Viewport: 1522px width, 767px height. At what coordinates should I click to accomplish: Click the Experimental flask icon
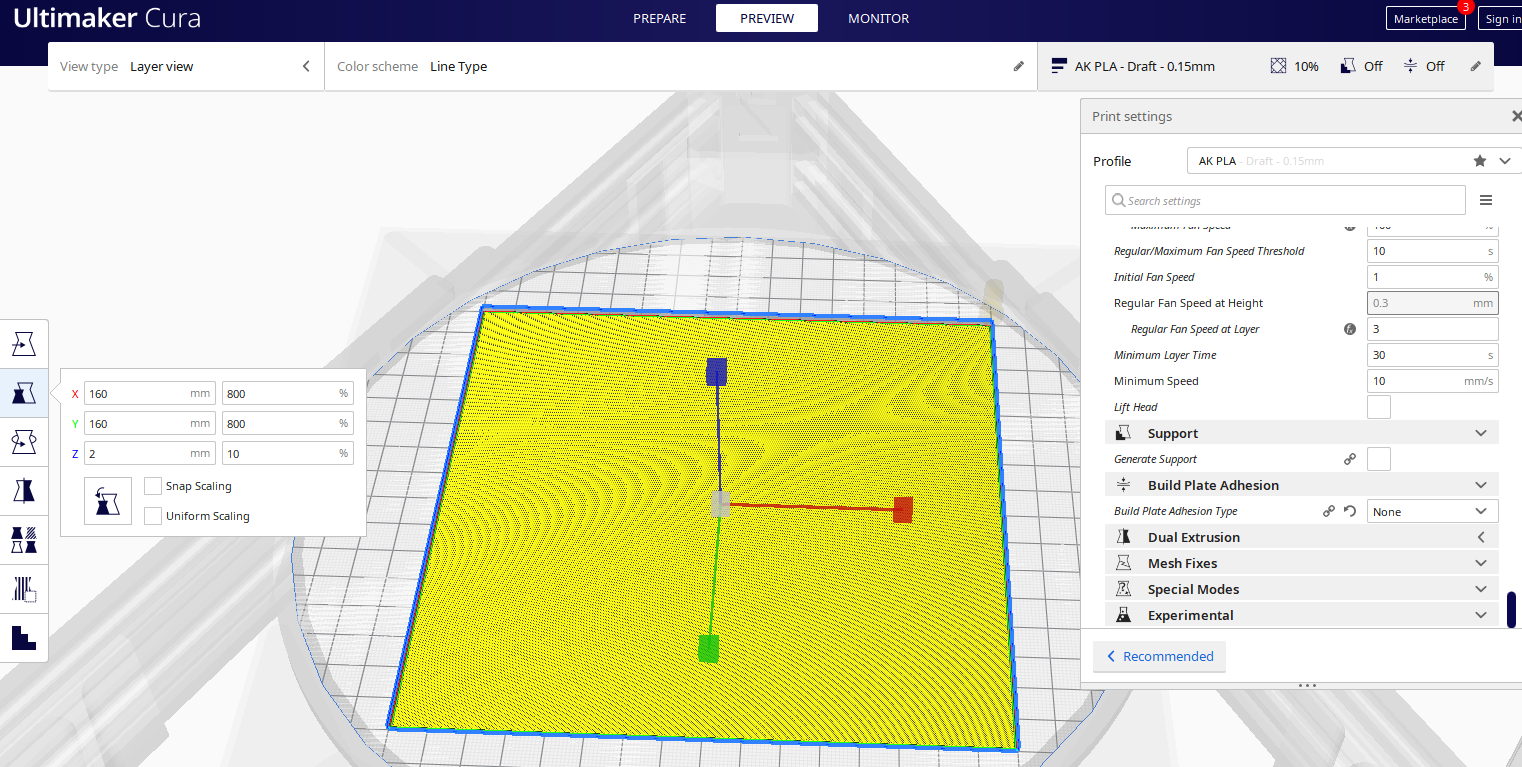pos(1124,615)
